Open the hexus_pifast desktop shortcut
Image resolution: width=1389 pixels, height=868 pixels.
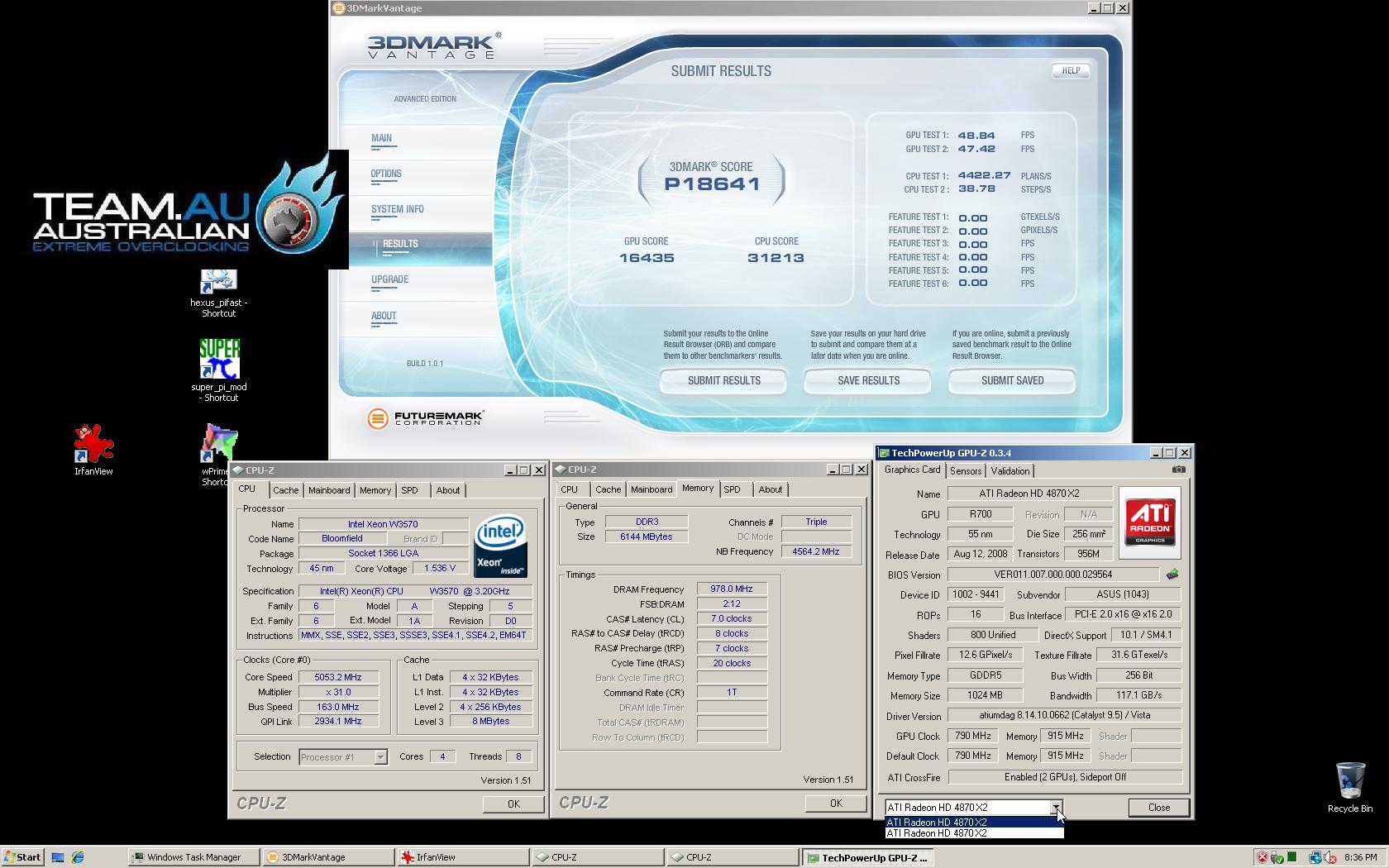tap(218, 293)
